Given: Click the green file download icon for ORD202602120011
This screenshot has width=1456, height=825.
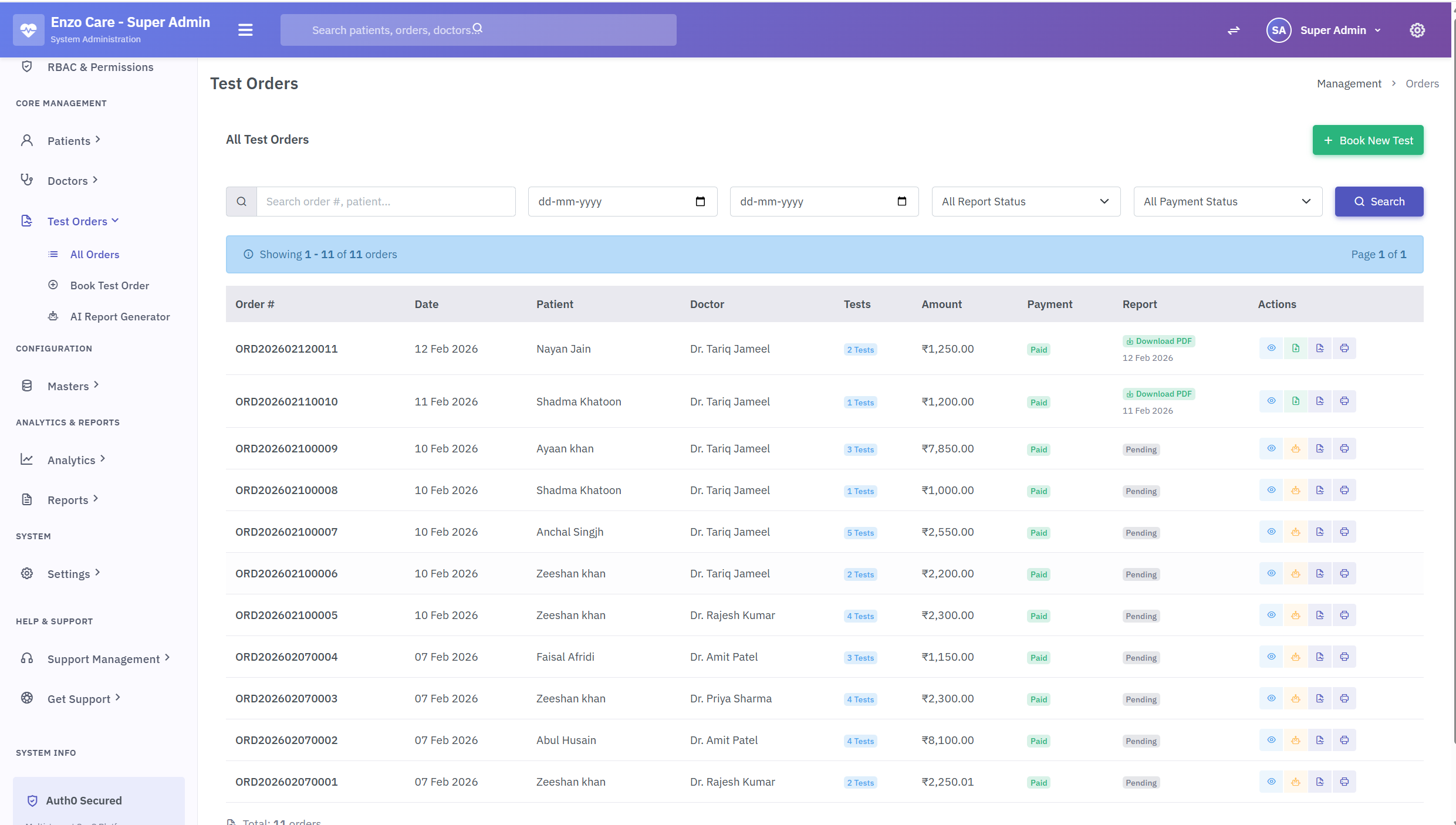Looking at the screenshot, I should pyautogui.click(x=1296, y=347).
